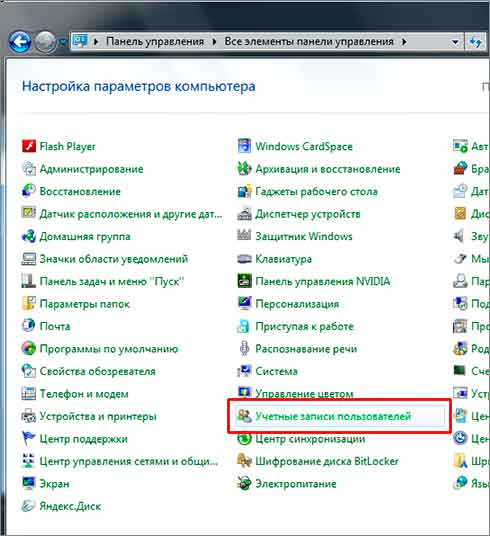
Task: Click the Защитник Windows icon
Action: click(244, 236)
